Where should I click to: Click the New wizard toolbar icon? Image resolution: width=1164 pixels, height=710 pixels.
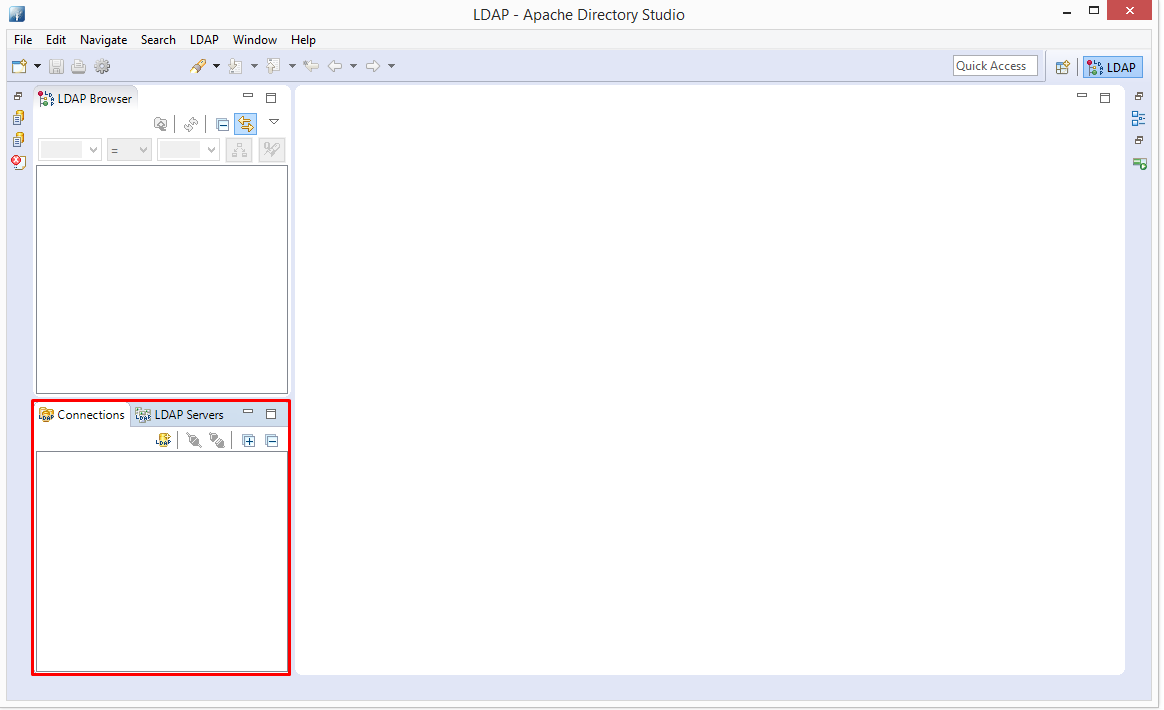(x=19, y=66)
